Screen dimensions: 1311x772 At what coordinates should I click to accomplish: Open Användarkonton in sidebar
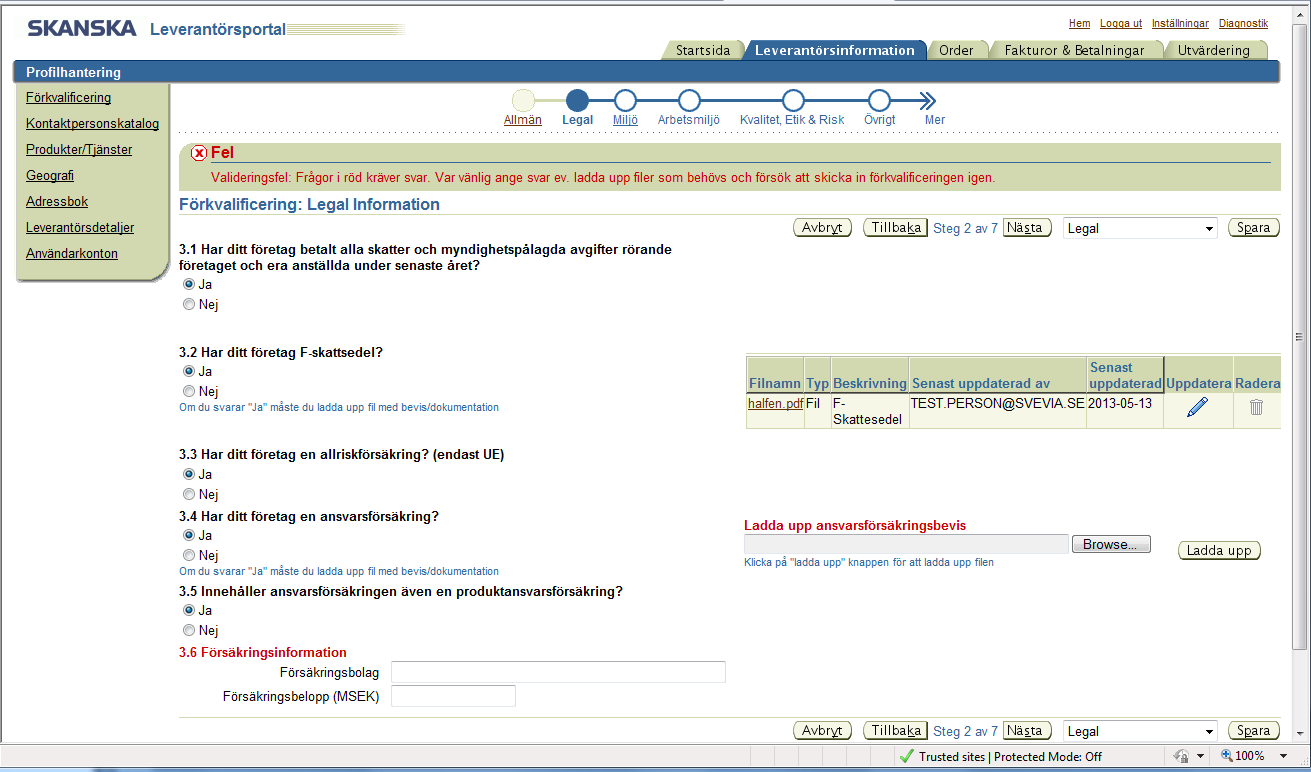click(x=72, y=254)
